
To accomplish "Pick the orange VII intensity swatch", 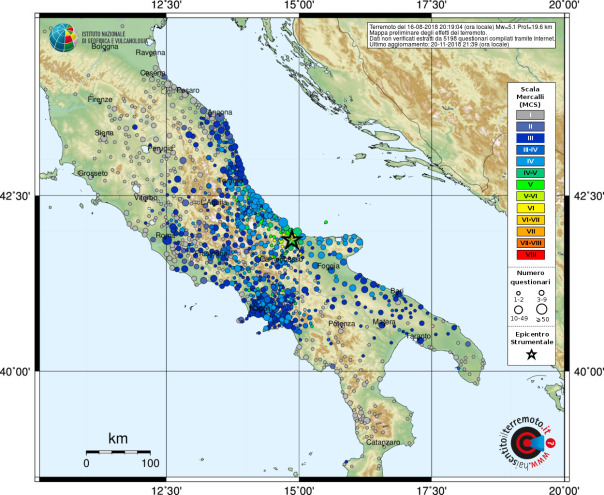I will [529, 231].
